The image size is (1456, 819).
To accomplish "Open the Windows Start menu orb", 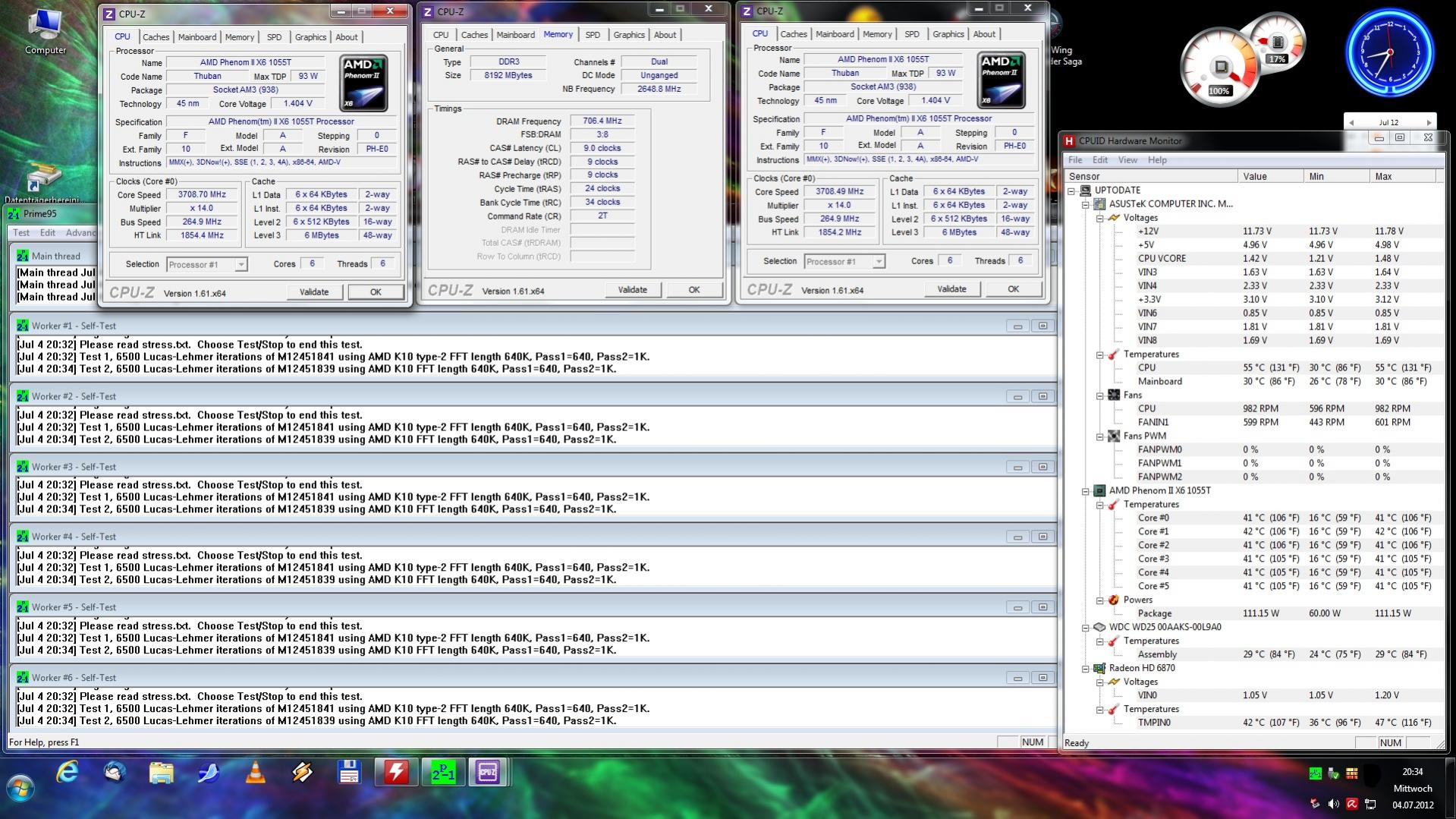I will click(x=20, y=789).
